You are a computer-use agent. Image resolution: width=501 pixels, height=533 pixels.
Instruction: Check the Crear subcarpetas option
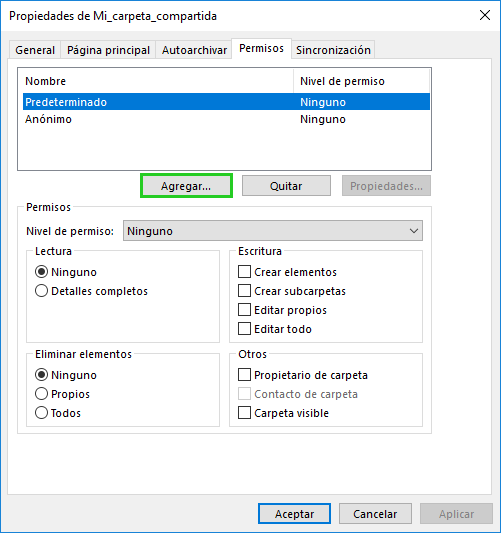[292, 291]
